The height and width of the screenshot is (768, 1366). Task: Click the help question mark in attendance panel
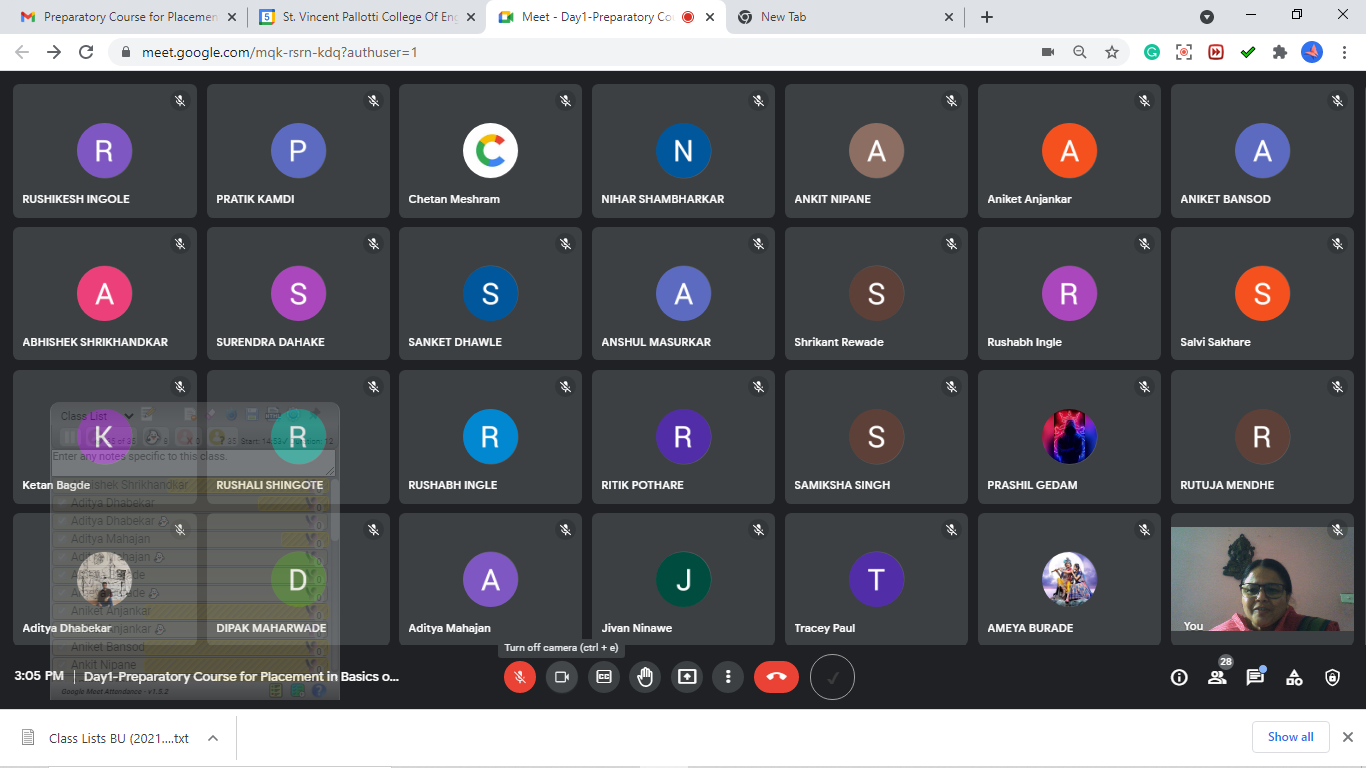(318, 690)
